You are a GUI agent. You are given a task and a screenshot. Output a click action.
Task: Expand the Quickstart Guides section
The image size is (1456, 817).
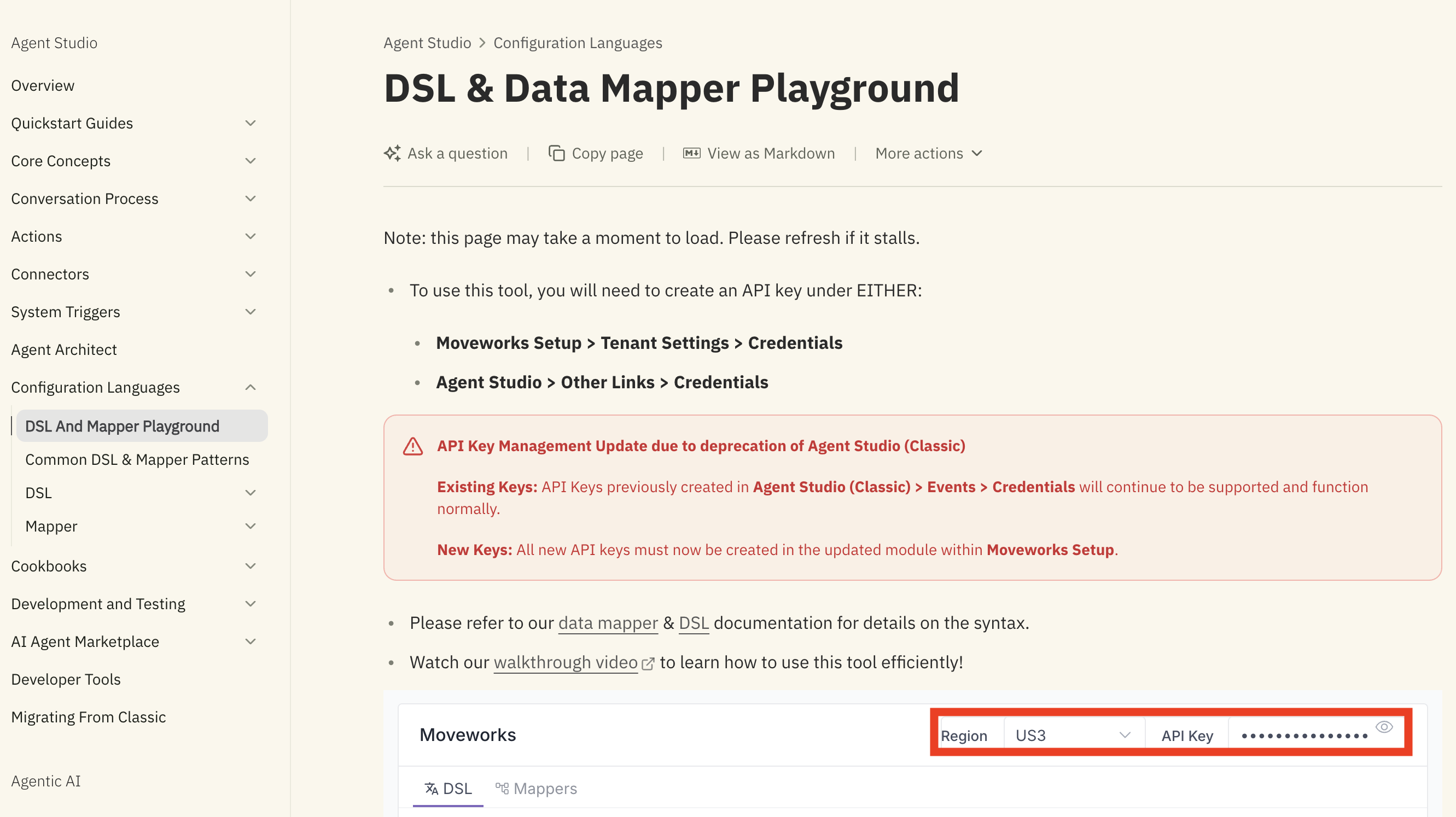coord(251,123)
